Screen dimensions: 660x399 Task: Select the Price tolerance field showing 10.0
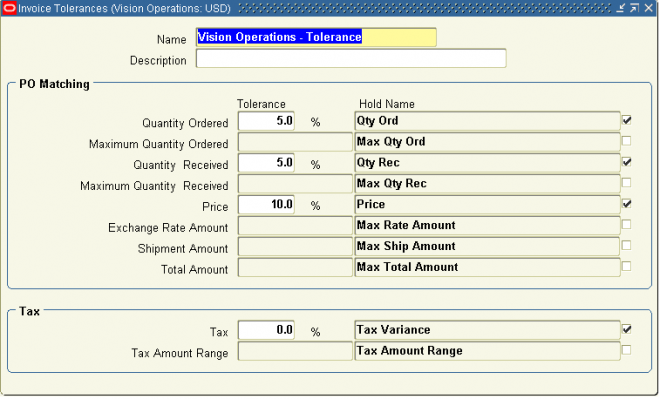pyautogui.click(x=266, y=205)
